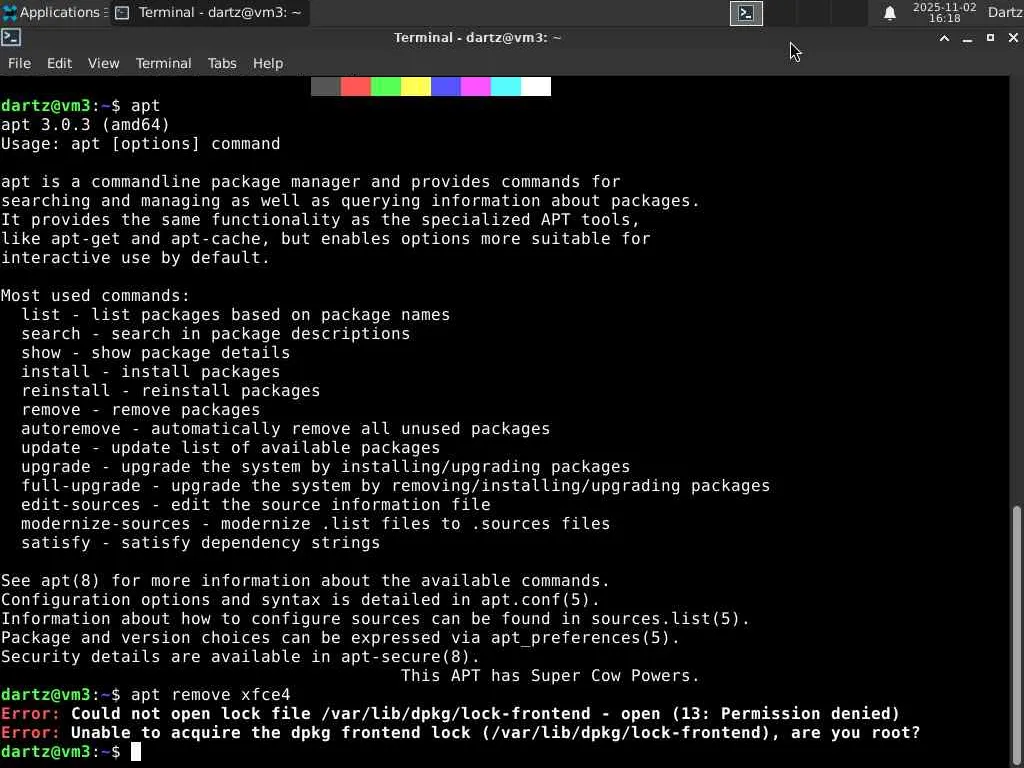Click the 'edit-sources' command line
The height and width of the screenshot is (768, 1024).
coord(256,504)
